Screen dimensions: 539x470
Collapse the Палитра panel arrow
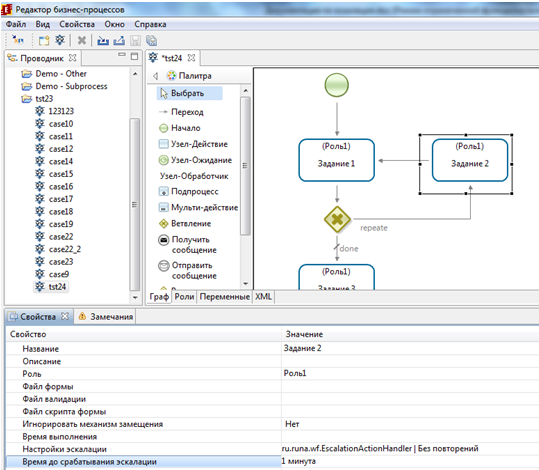coord(155,76)
